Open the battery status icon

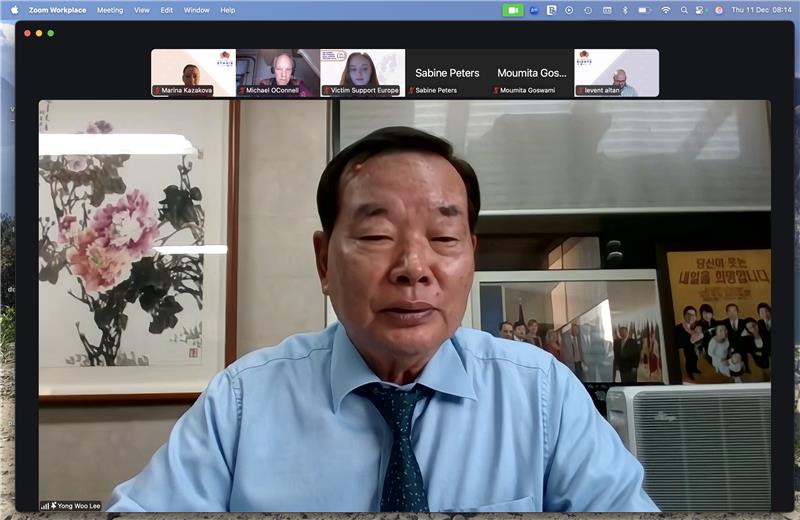(x=643, y=10)
